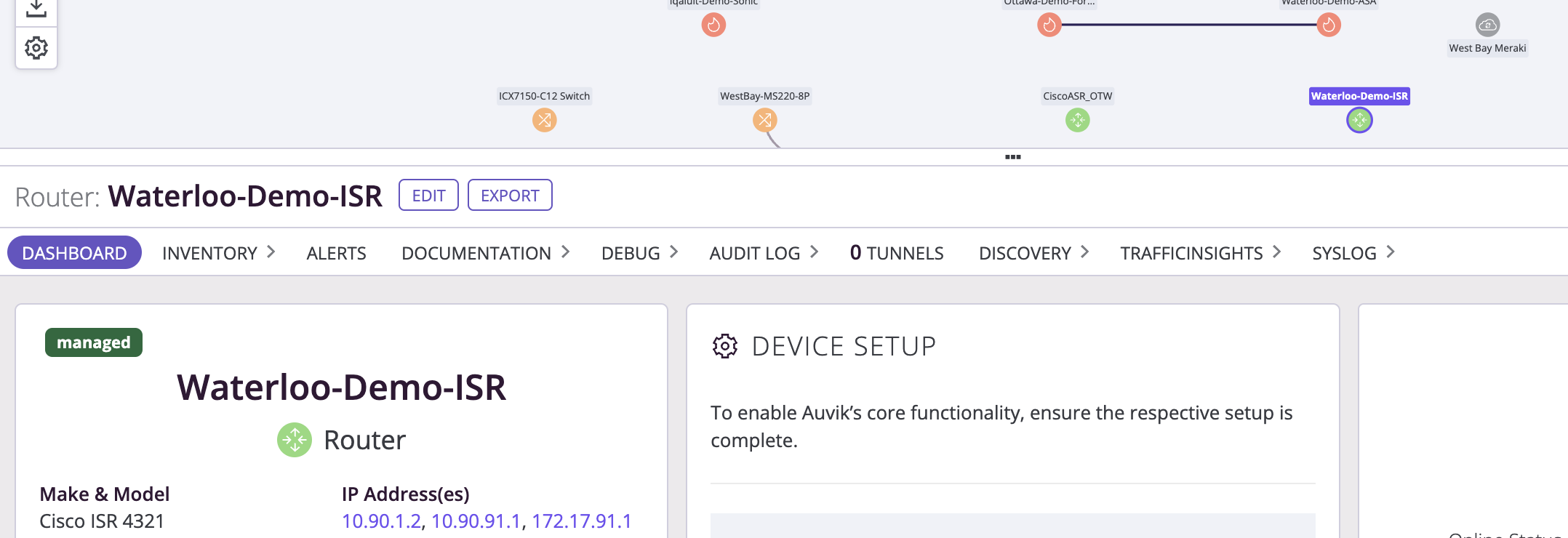Click the EDIT button
The width and height of the screenshot is (1568, 538).
(428, 195)
